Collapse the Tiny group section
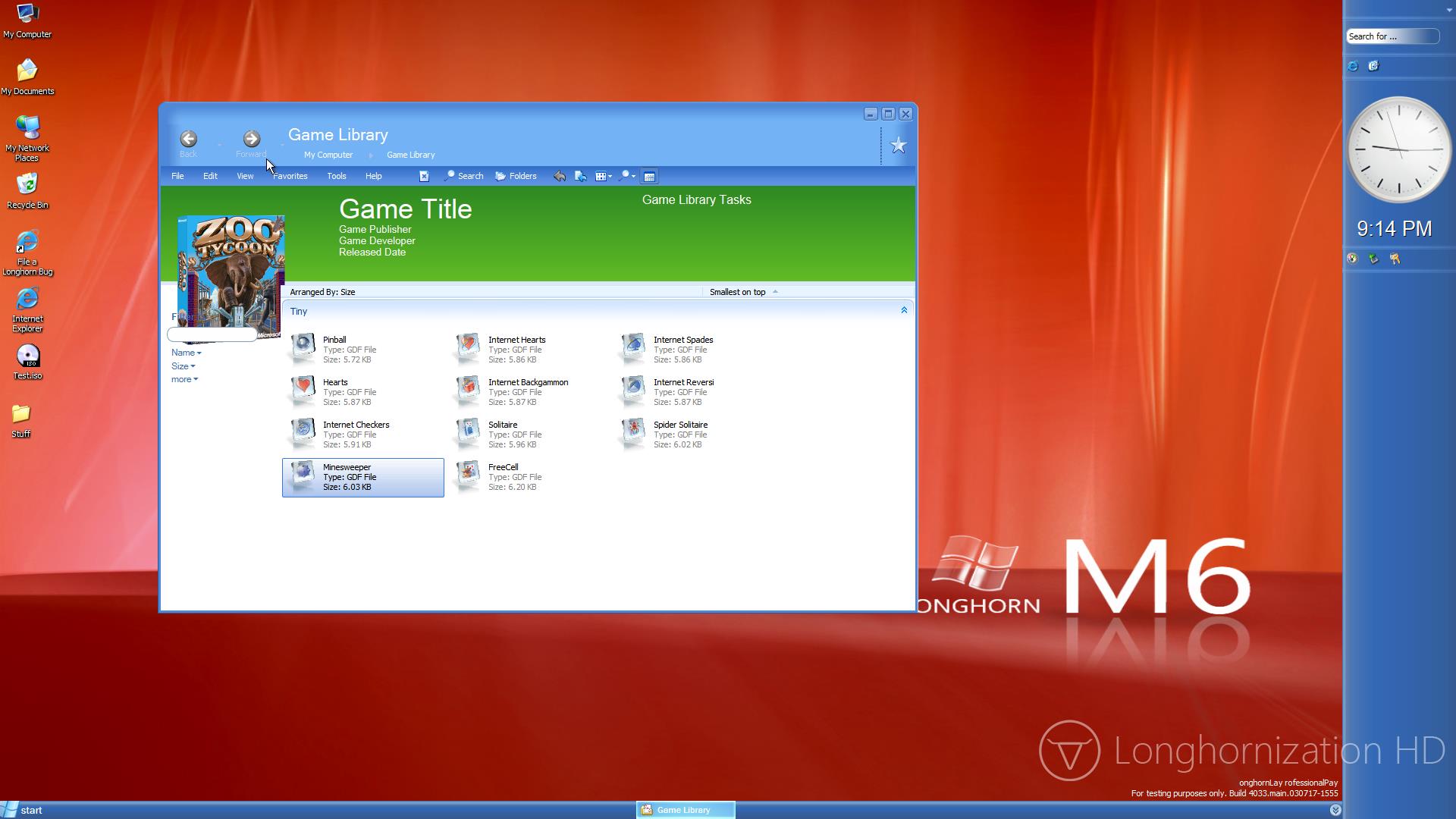 (x=903, y=310)
